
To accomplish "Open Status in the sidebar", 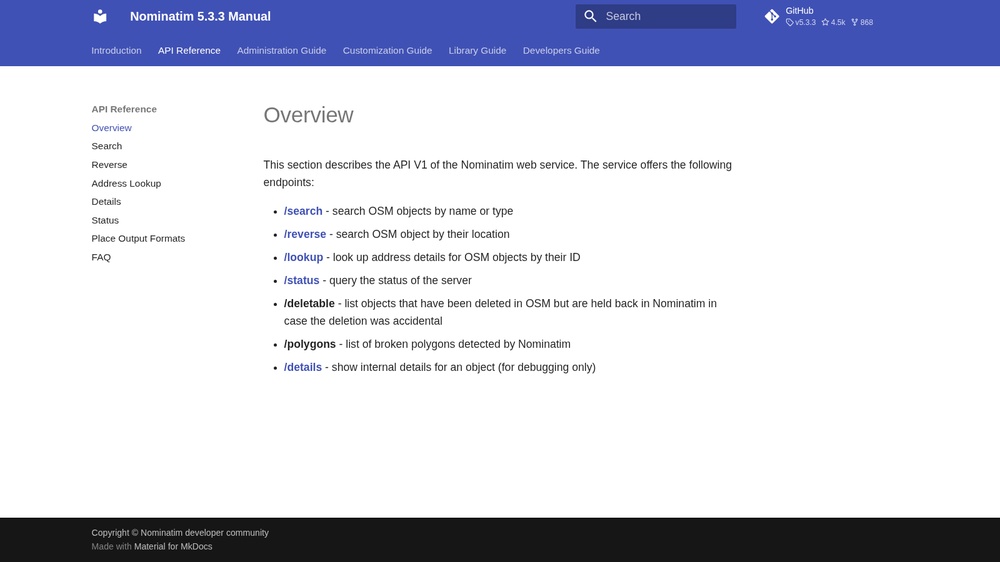I will pos(105,220).
